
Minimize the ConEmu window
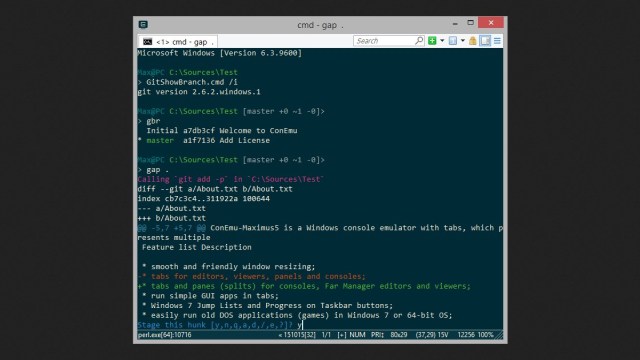(x=455, y=24)
